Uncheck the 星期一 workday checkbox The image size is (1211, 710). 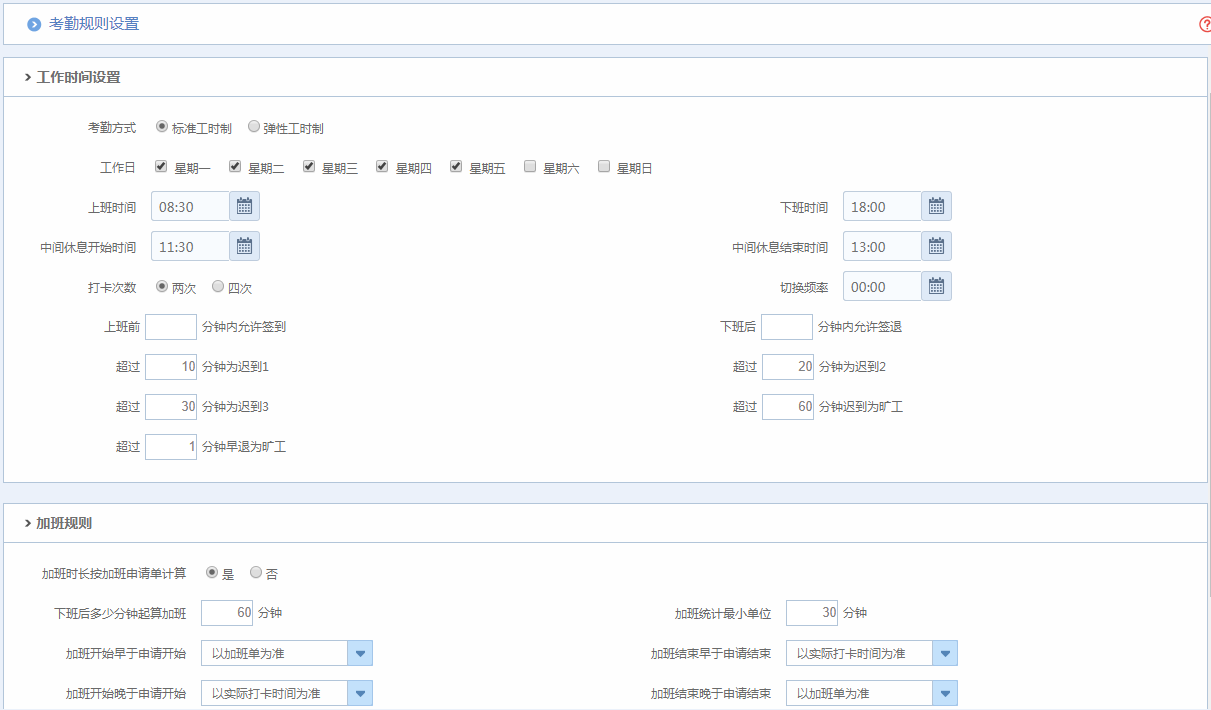pos(161,167)
